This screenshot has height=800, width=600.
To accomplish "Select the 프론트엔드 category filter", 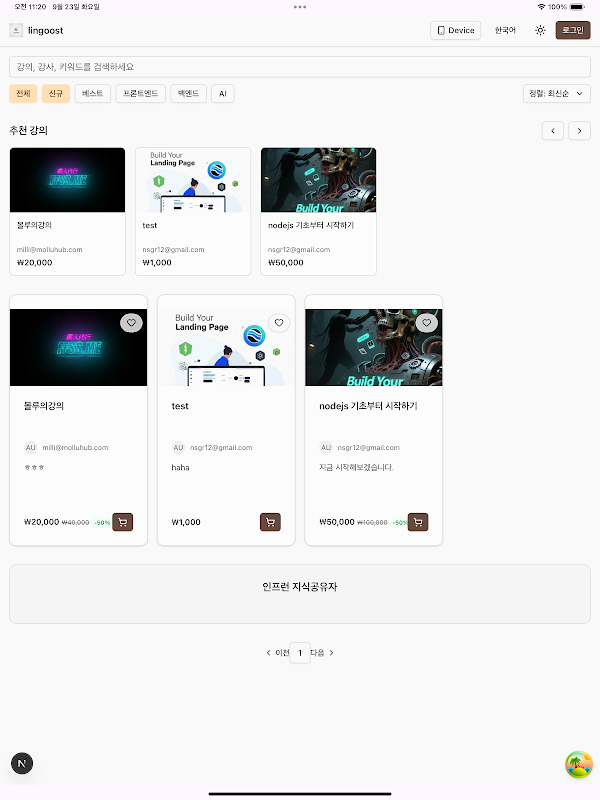I will (x=141, y=93).
